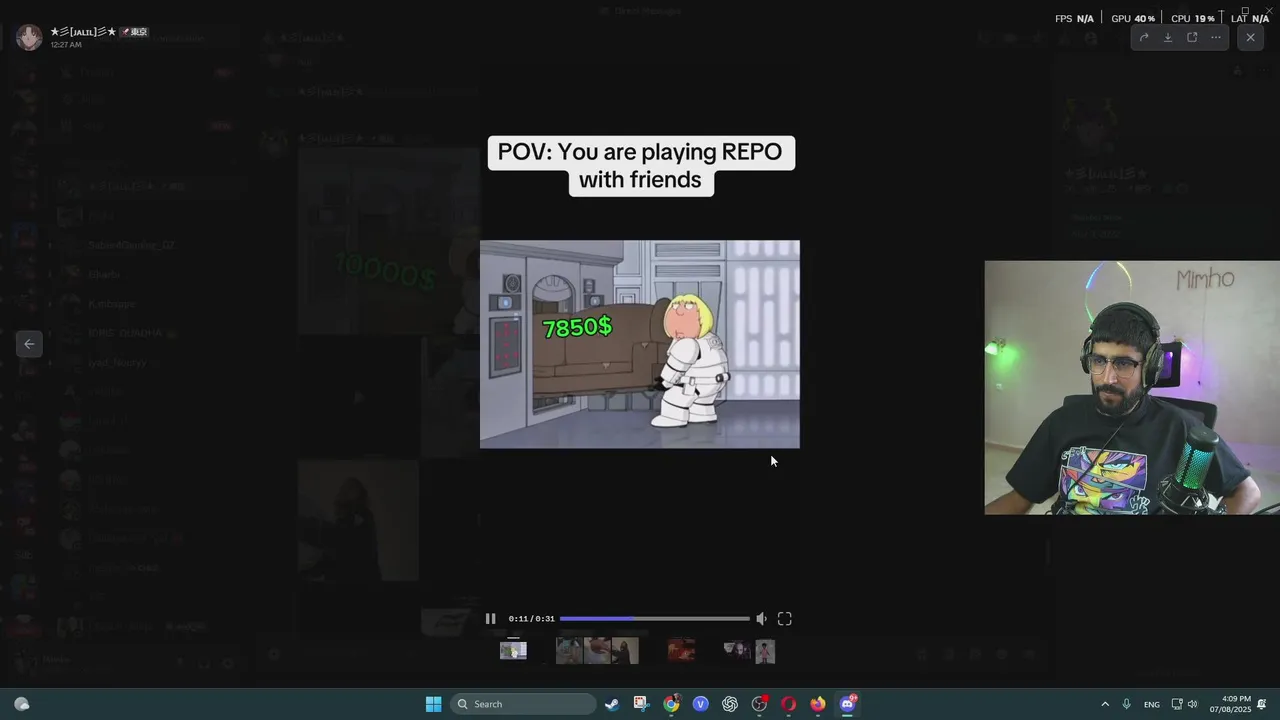Select the second carousel thumbnail

click(569, 651)
